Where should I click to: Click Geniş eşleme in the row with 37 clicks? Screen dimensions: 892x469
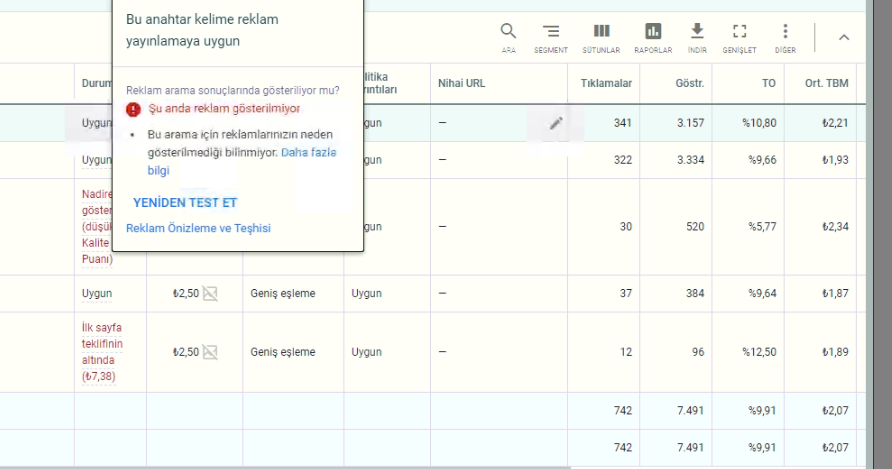click(283, 294)
